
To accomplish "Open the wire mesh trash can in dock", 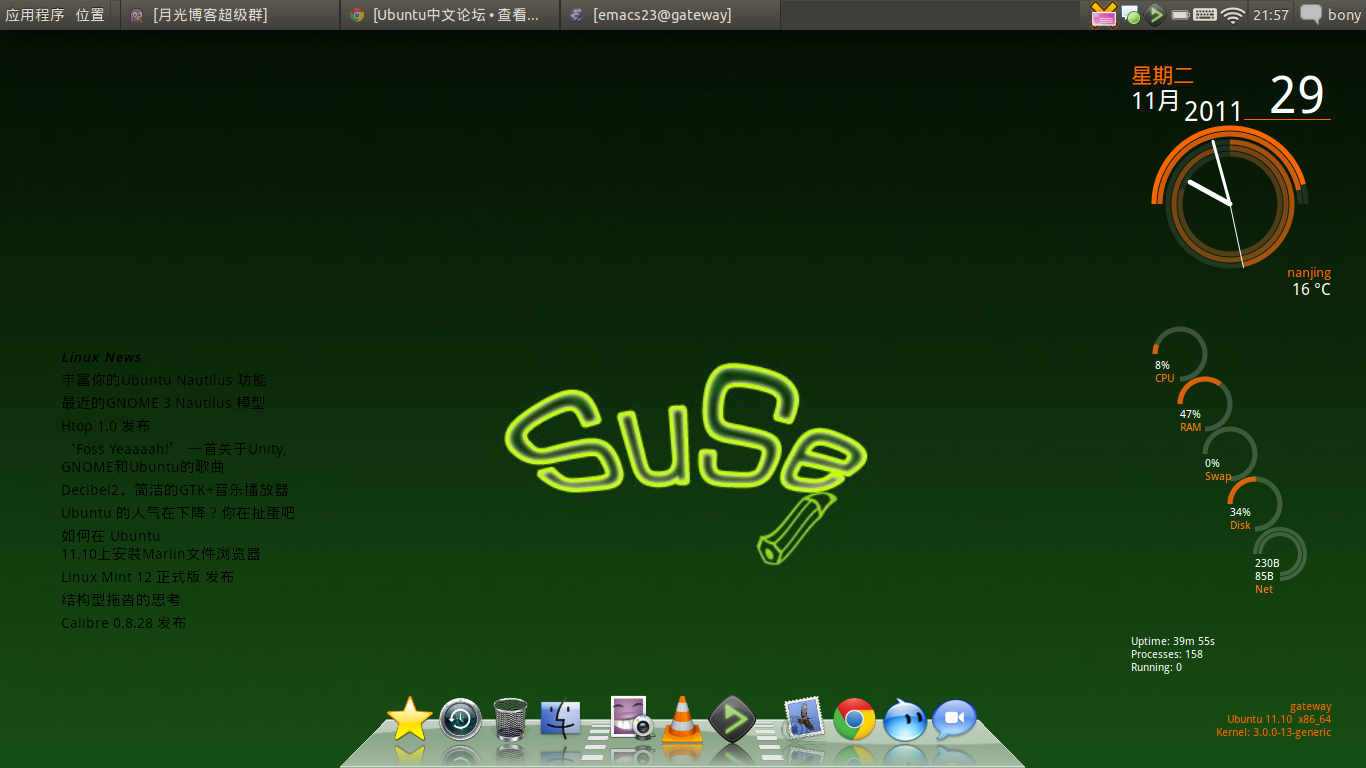I will tap(510, 719).
